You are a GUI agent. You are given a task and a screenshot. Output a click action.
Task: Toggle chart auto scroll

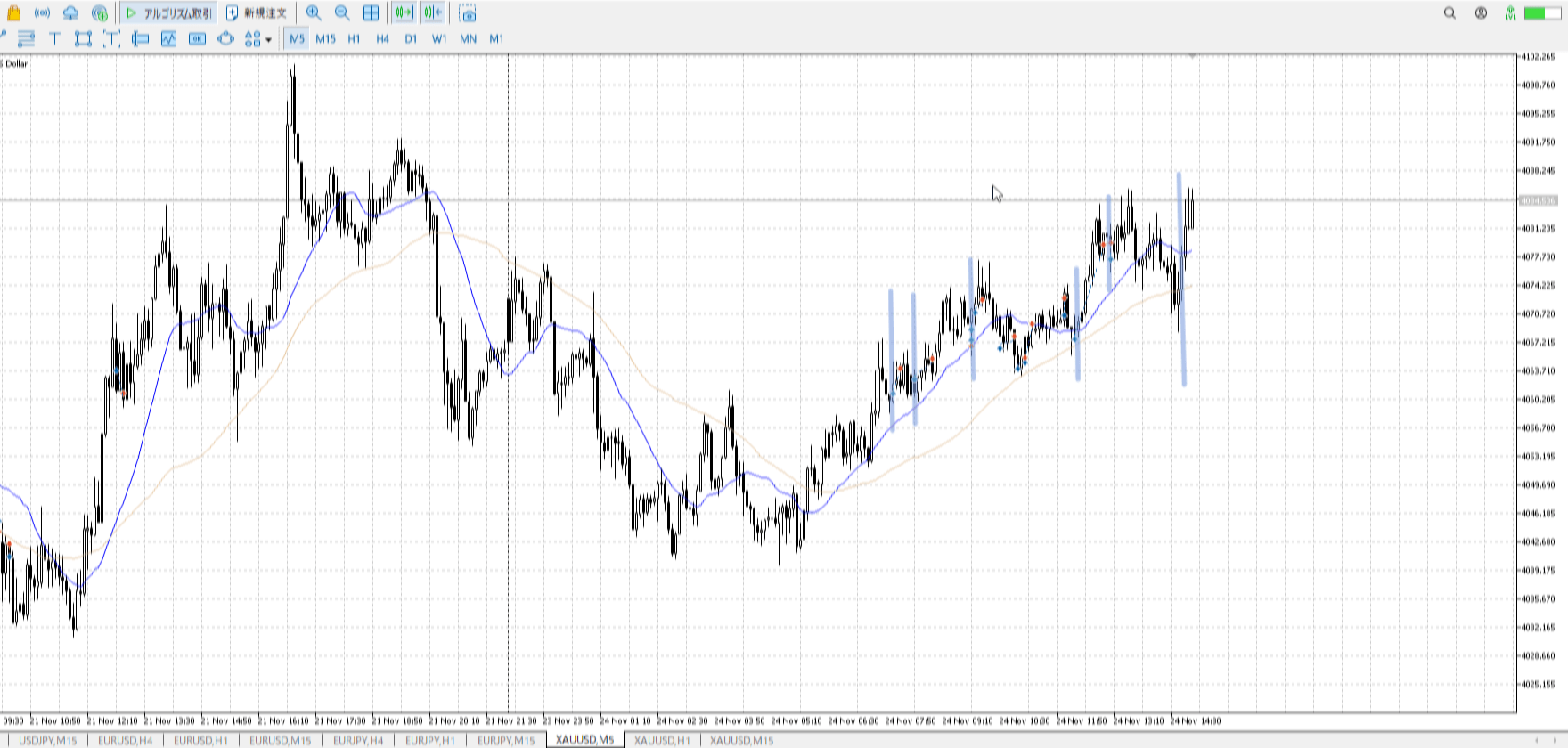[x=404, y=13]
